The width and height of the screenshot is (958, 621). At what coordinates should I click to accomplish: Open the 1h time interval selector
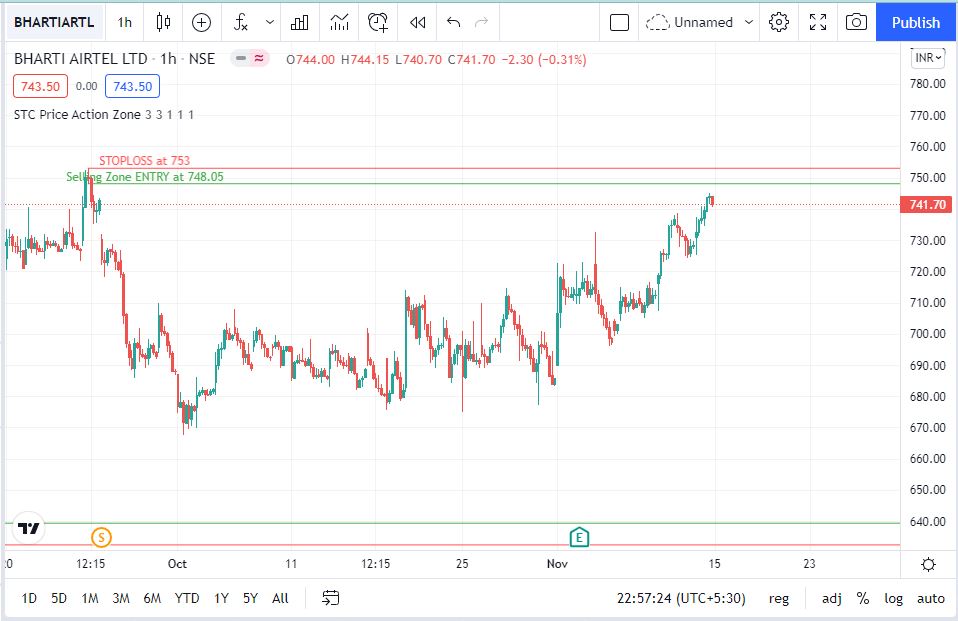click(124, 22)
